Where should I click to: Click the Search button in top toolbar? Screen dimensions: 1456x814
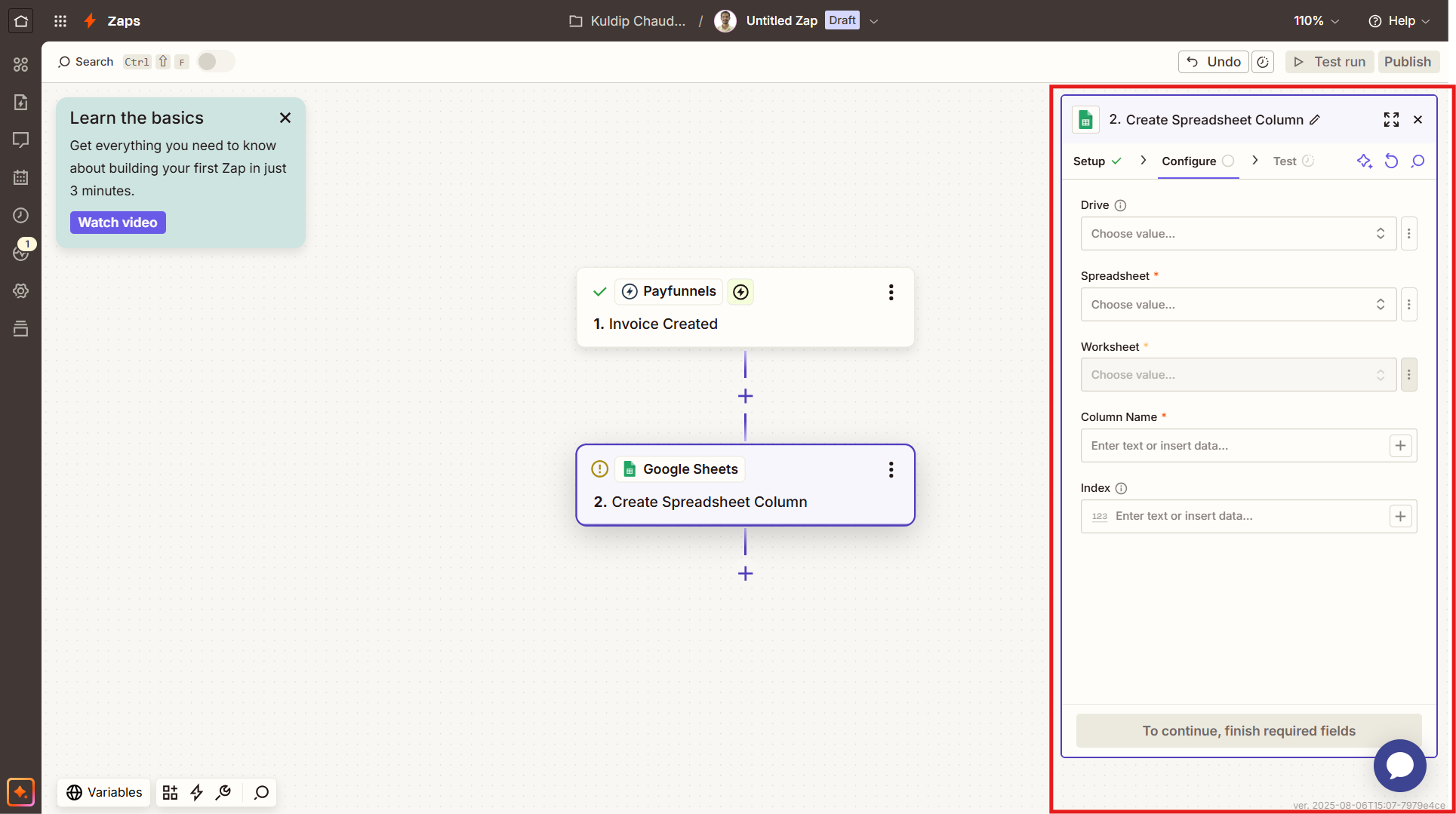point(85,62)
